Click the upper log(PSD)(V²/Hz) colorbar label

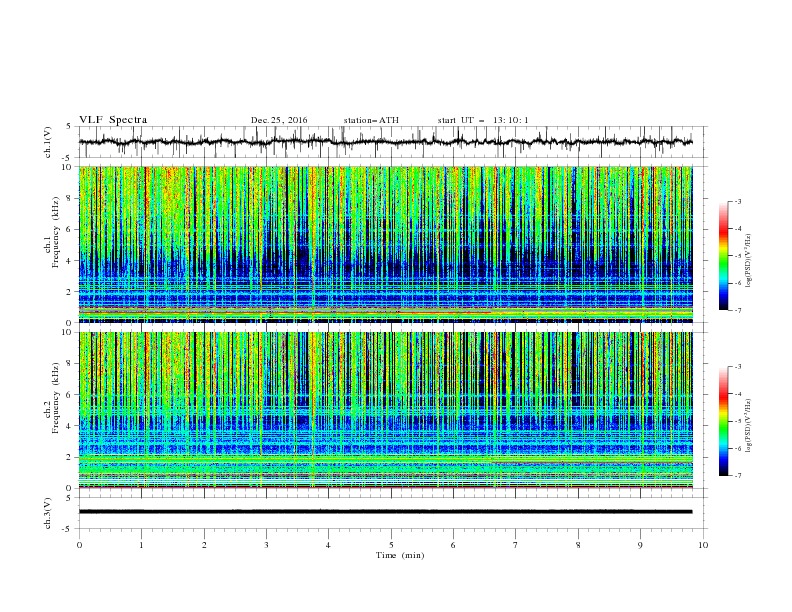click(748, 261)
